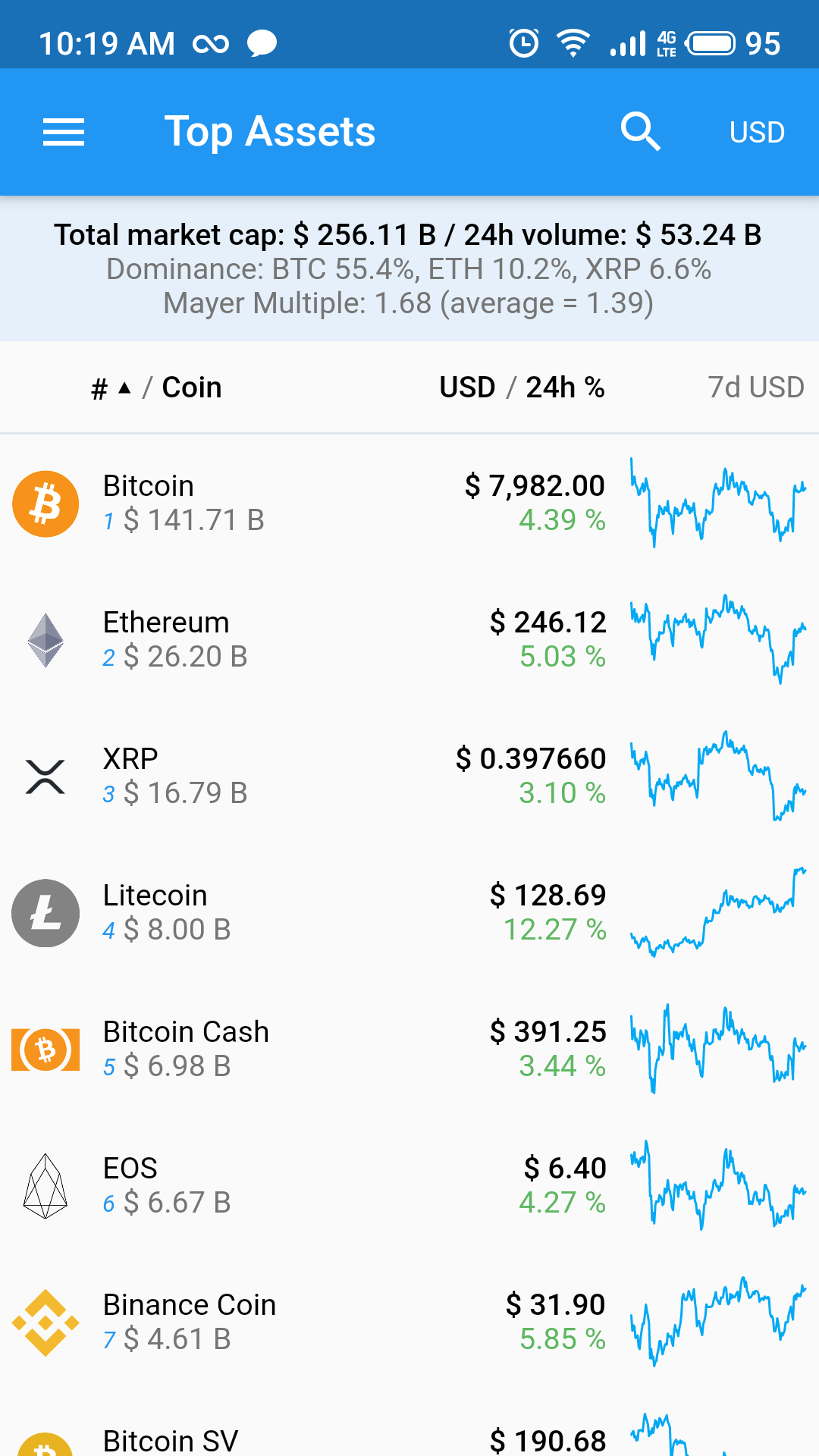Screen dimensions: 819x1456
Task: Sort by USD price column header
Action: click(467, 388)
